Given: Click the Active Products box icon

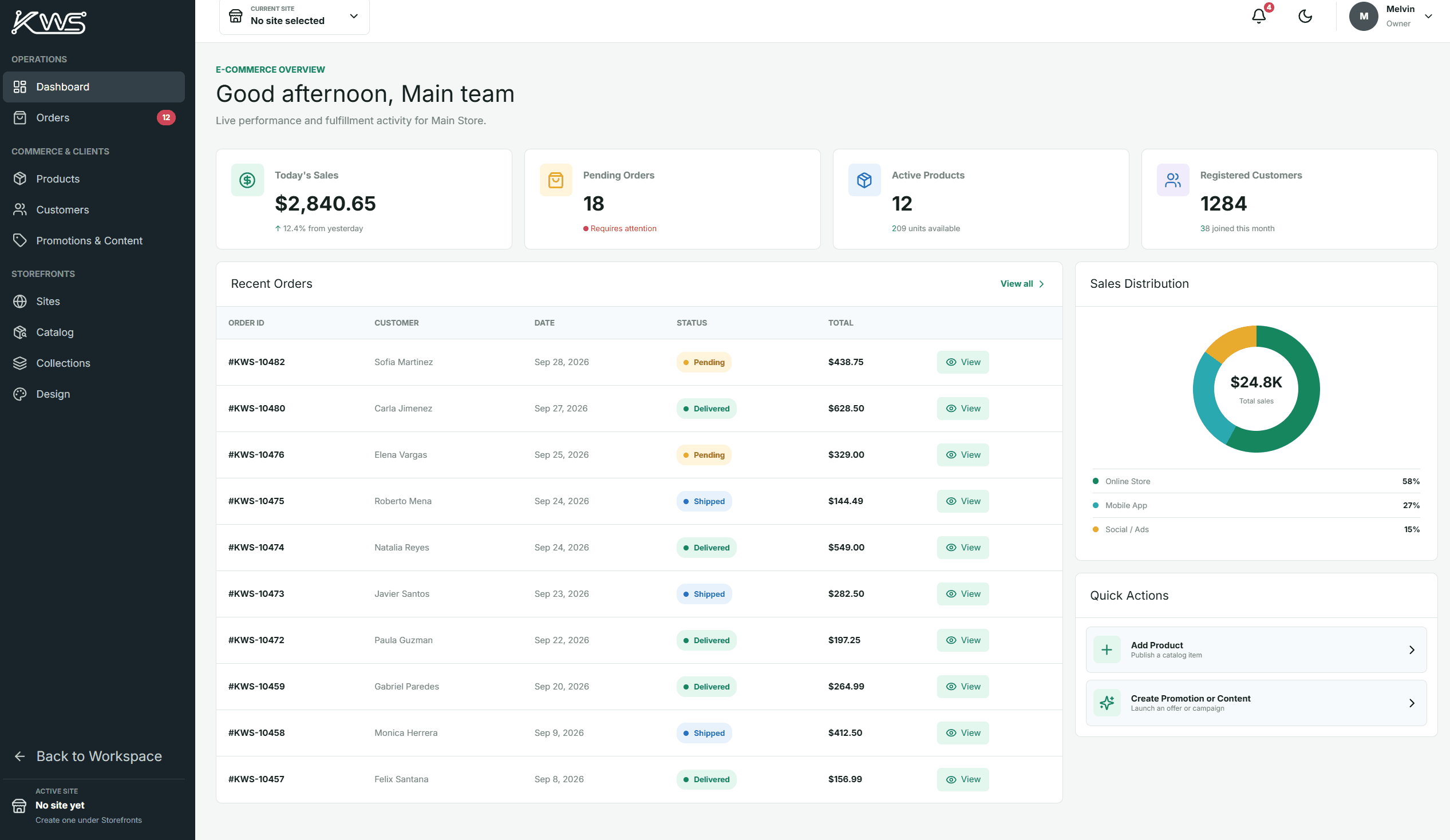Looking at the screenshot, I should (864, 180).
